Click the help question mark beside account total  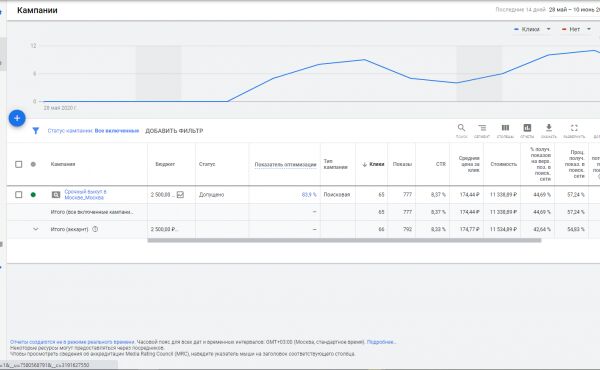coord(95,229)
